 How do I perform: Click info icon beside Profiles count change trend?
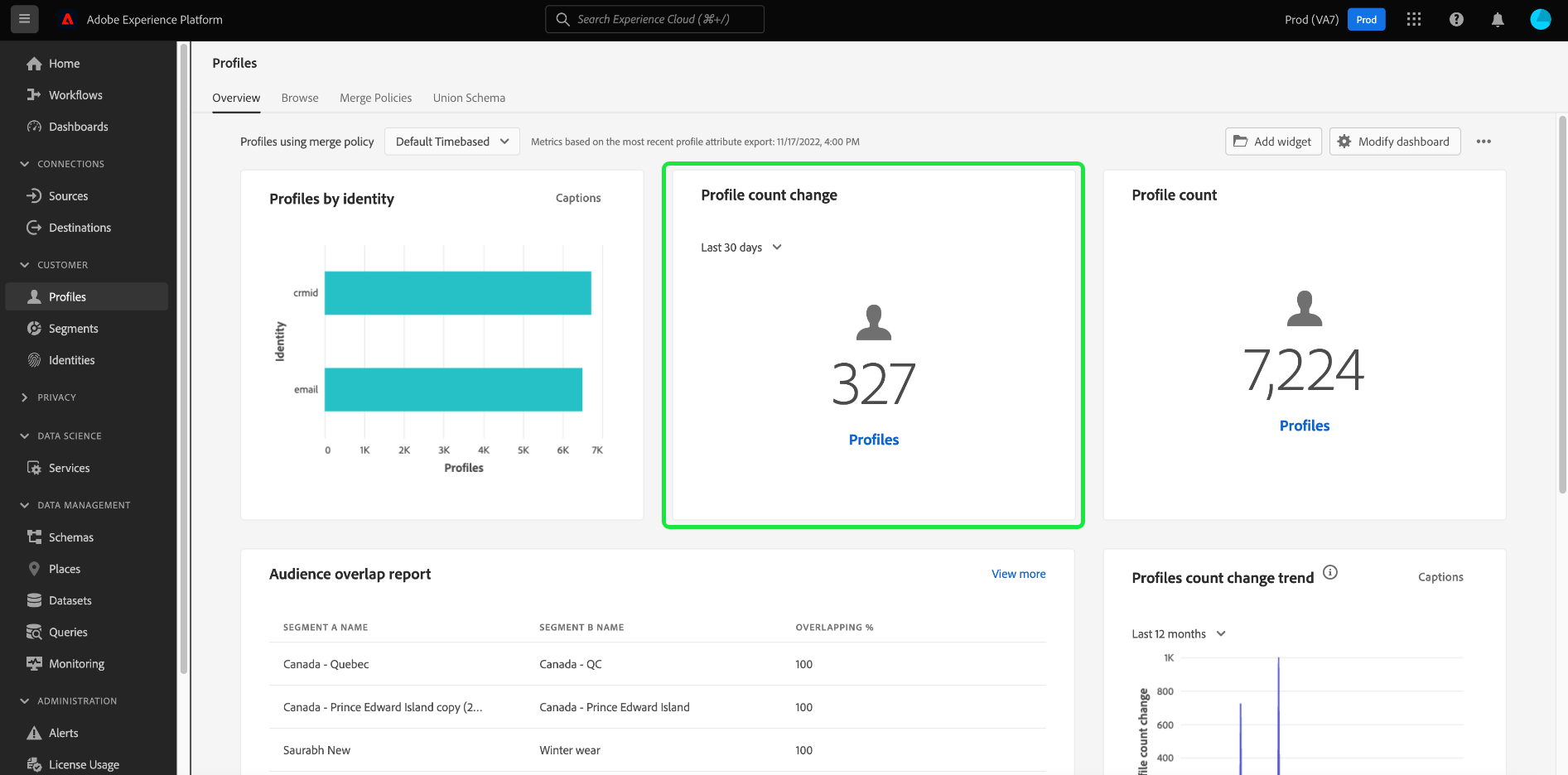click(x=1330, y=572)
